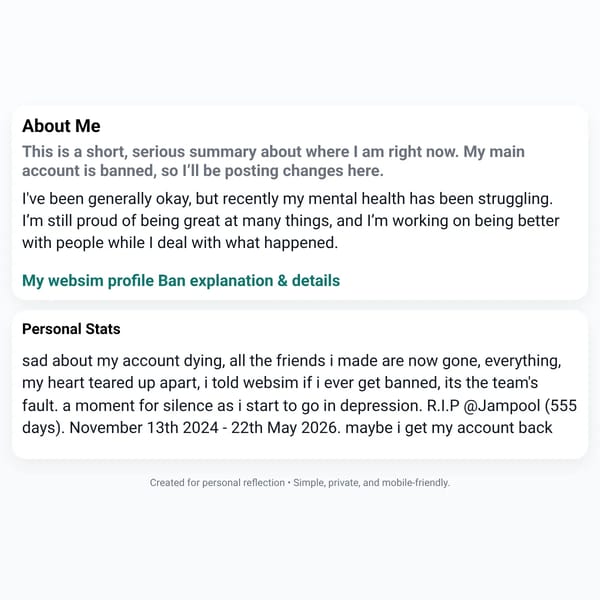
Task: Click the "R.I.P" text
Action: pos(443,406)
